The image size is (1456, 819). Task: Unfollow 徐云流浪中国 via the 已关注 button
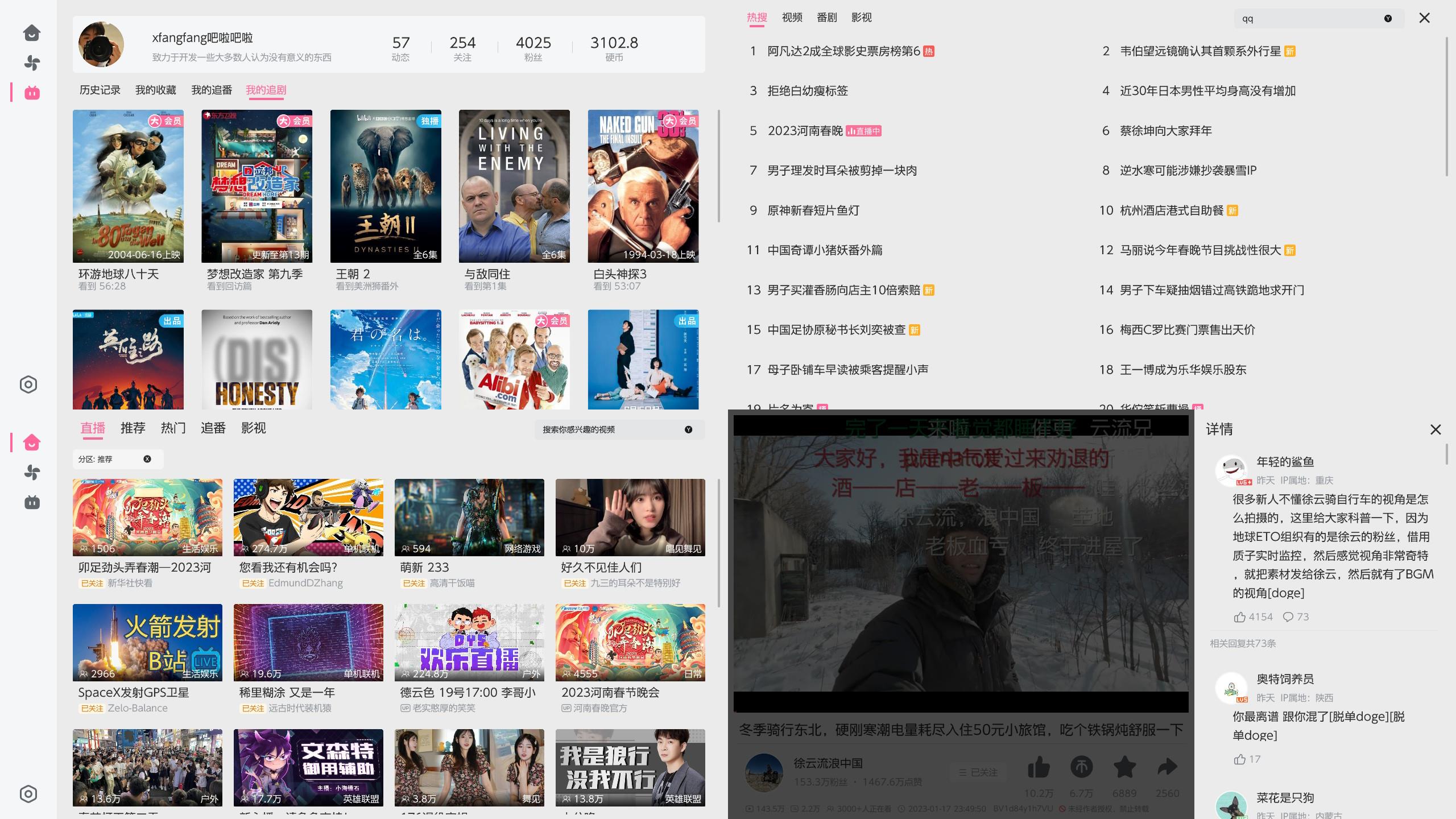[x=978, y=772]
